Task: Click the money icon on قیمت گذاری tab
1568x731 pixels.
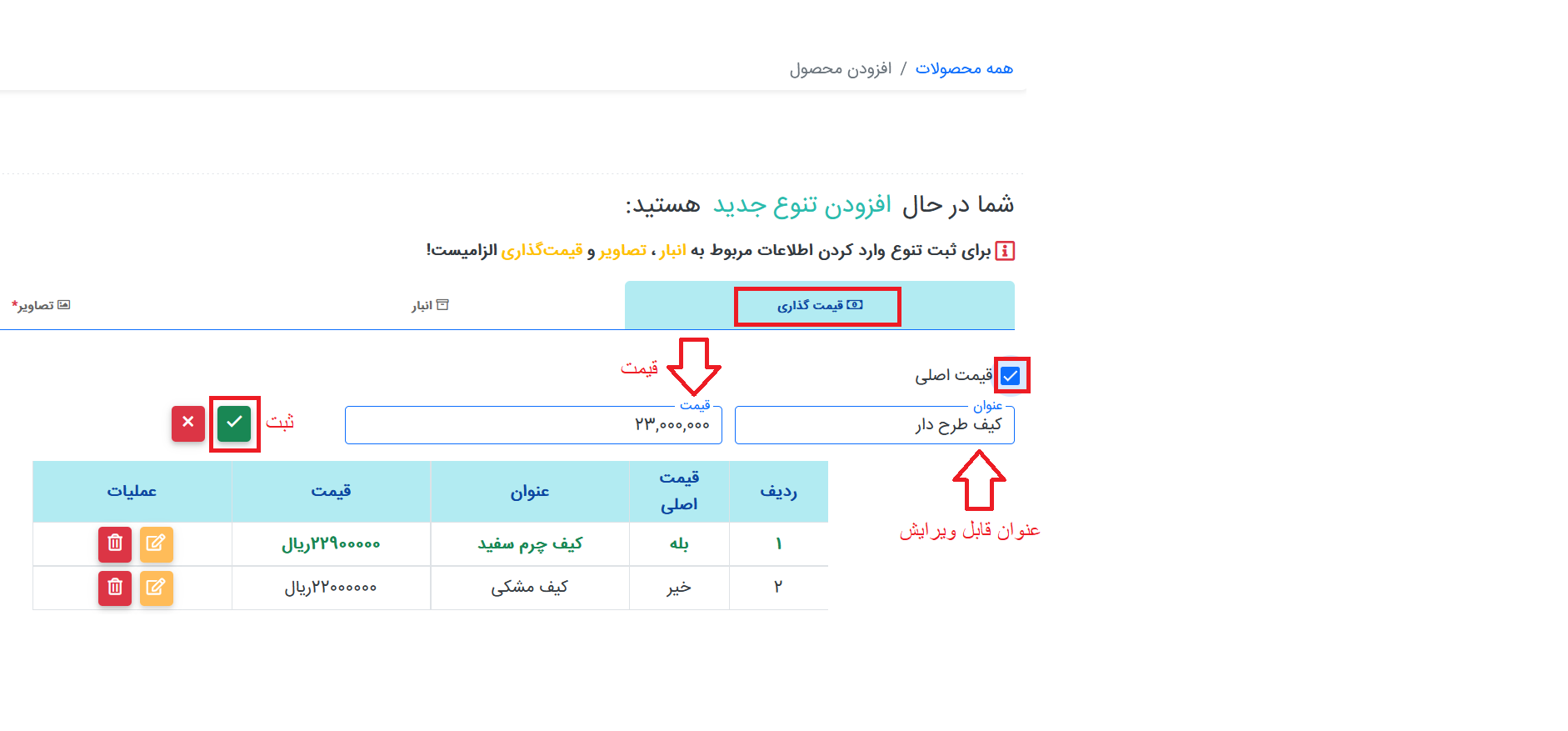Action: 855,305
